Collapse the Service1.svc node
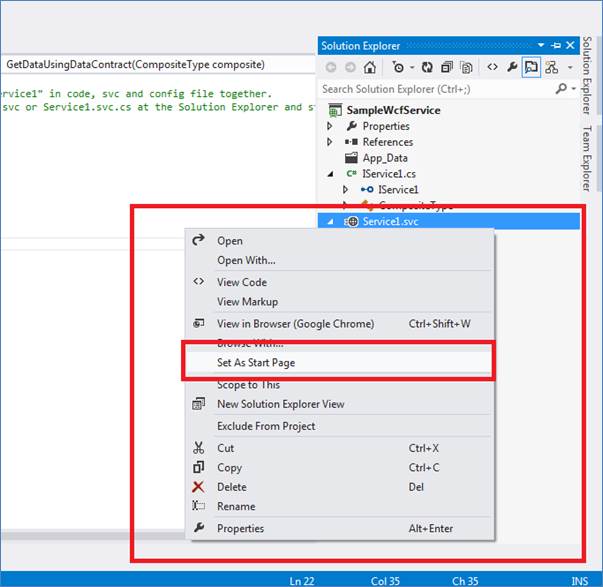603x587 pixels. pos(330,222)
